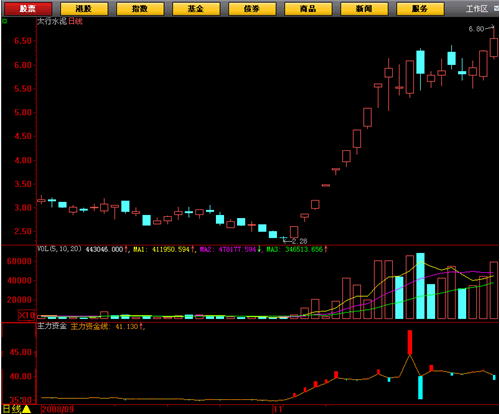The width and height of the screenshot is (500, 414).
Task: Click the 服务 button
Action: click(x=420, y=9)
